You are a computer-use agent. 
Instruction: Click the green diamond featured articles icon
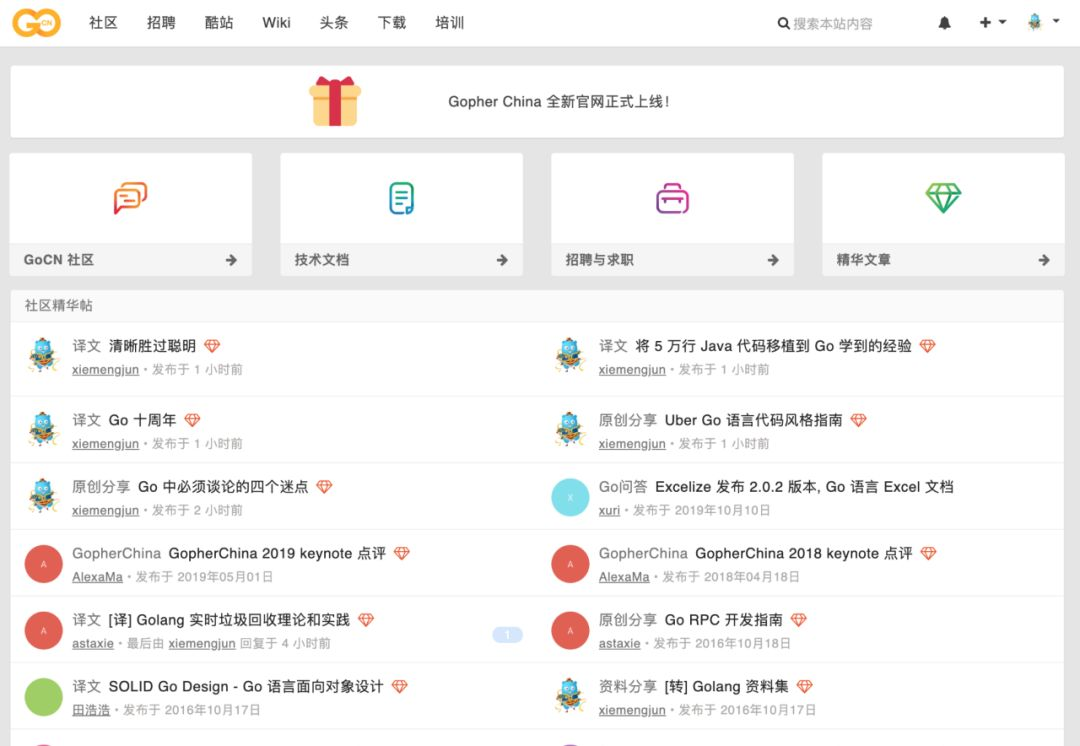tap(943, 198)
